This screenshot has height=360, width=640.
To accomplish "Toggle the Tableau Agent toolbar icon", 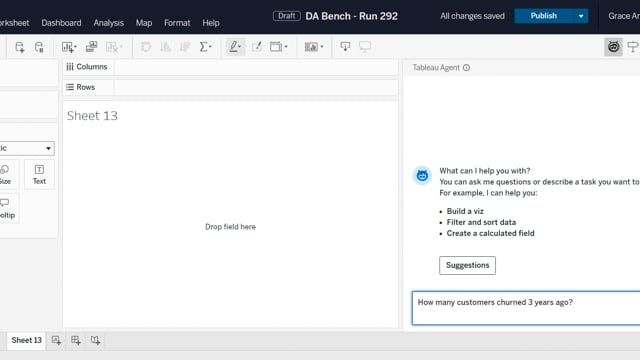I will click(613, 47).
